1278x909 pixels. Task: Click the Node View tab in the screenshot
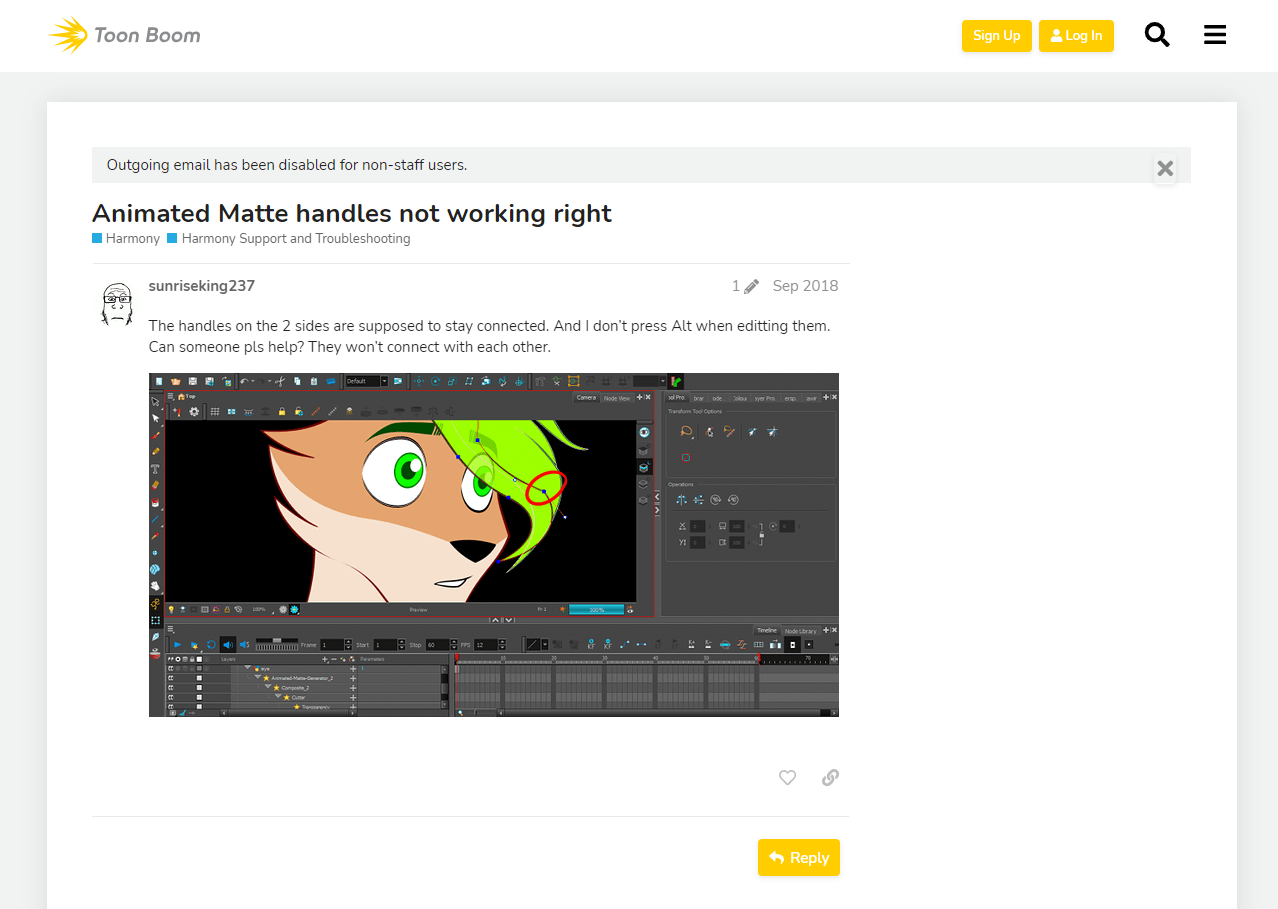pyautogui.click(x=616, y=398)
